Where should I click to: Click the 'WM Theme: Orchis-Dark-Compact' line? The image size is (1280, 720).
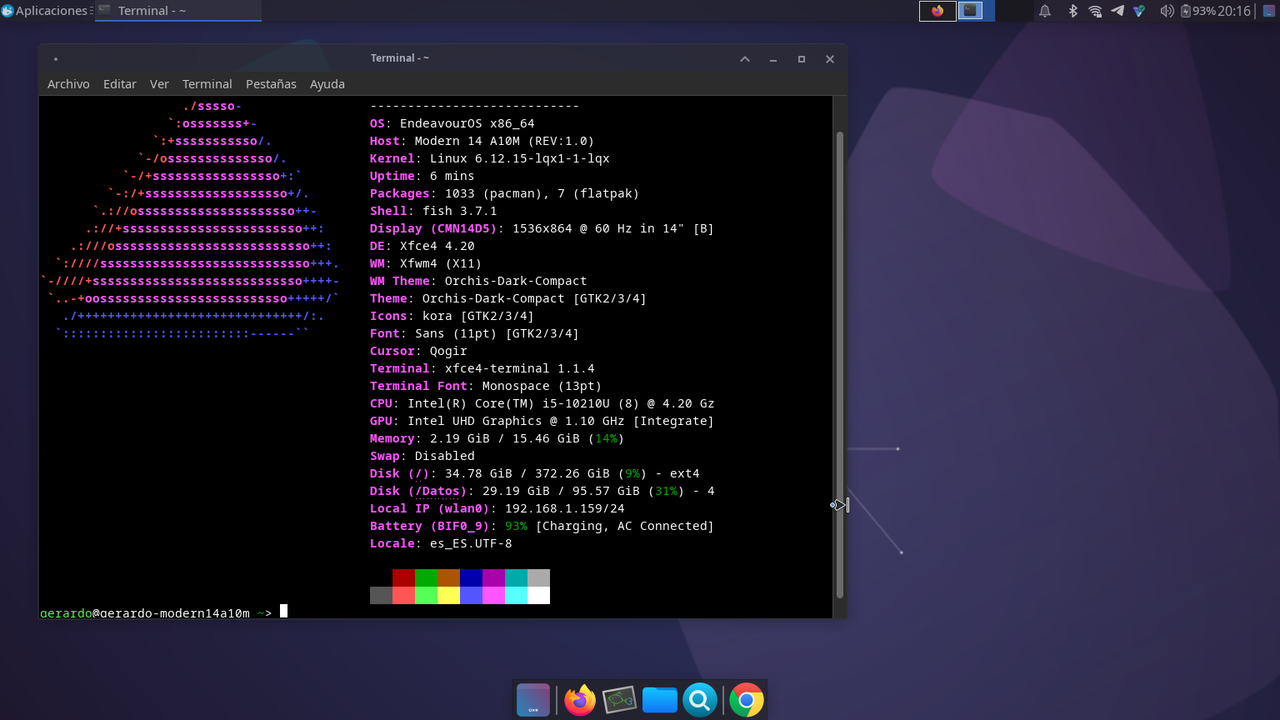point(478,281)
